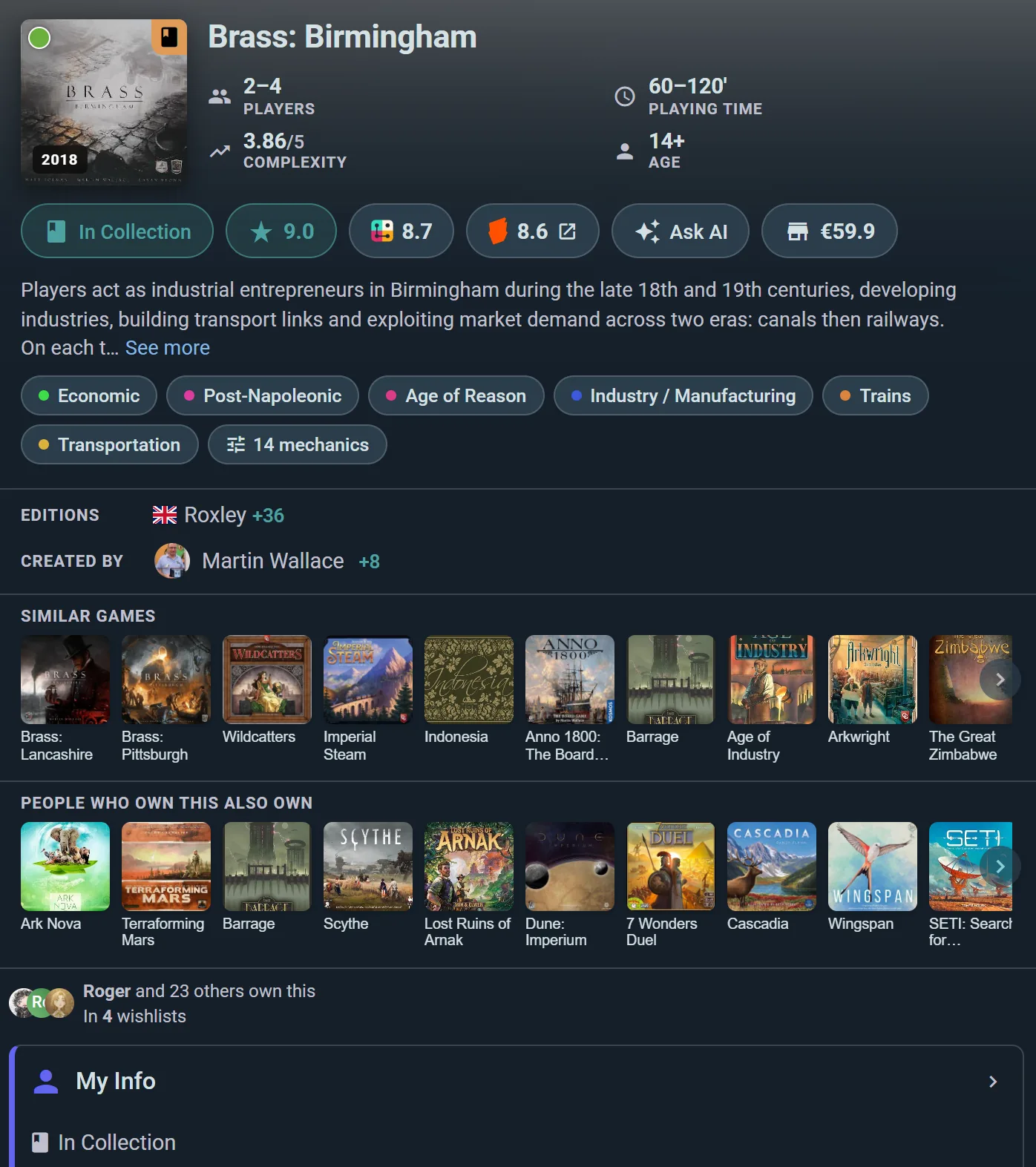Viewport: 1036px width, 1167px height.
Task: Click the My Info person icon
Action: 46,1082
